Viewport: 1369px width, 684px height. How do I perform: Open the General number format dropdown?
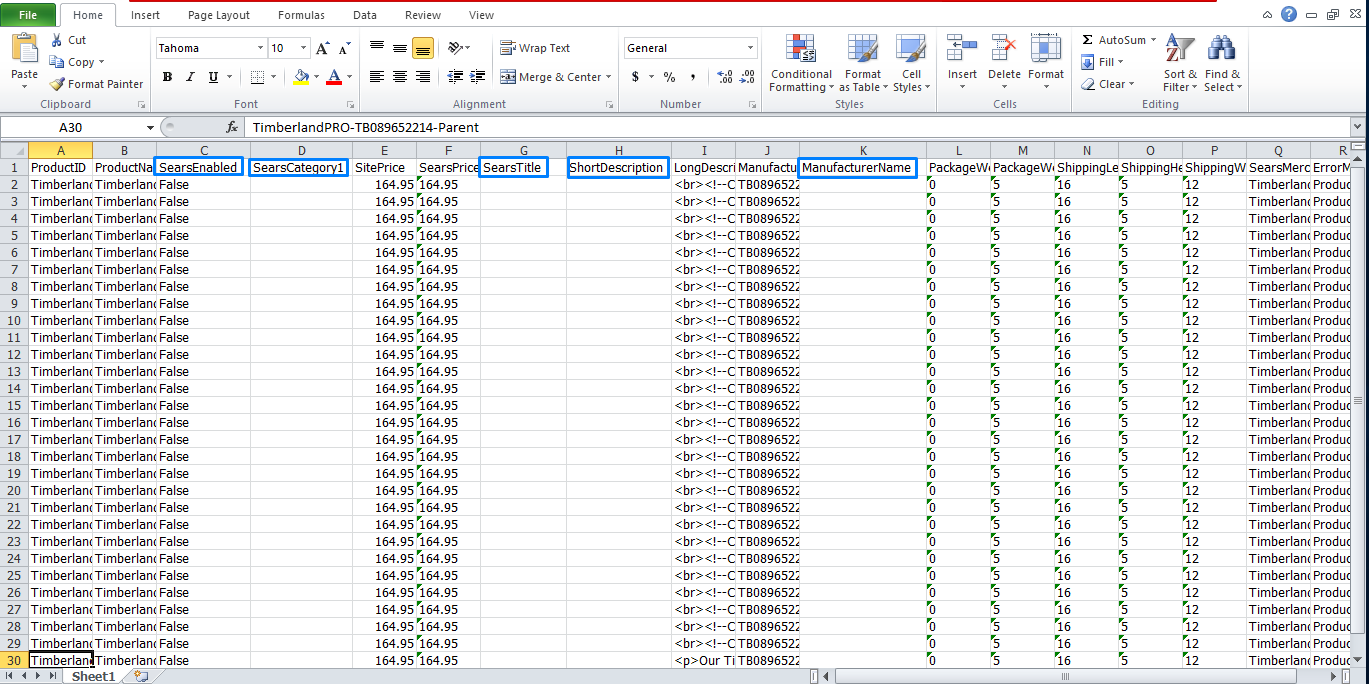pyautogui.click(x=751, y=48)
